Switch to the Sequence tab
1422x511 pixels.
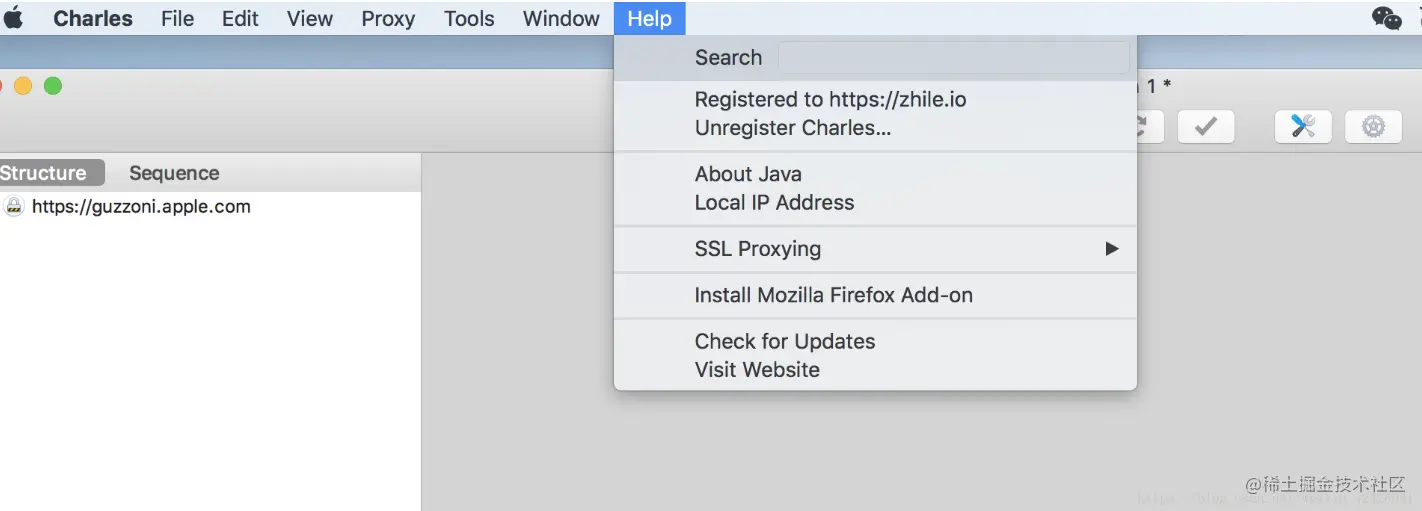click(174, 173)
